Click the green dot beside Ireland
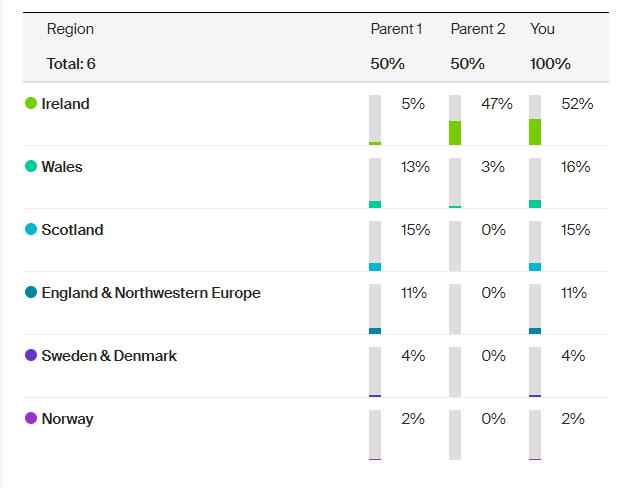Screen dimensions: 619x488 click(x=31, y=104)
